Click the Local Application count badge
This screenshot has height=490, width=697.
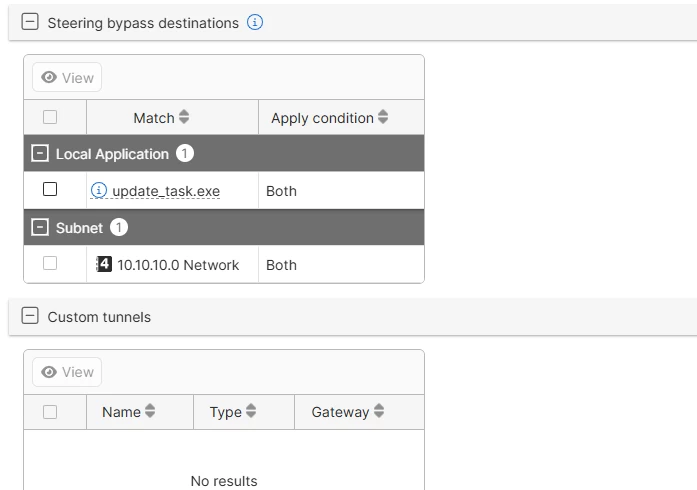click(184, 153)
